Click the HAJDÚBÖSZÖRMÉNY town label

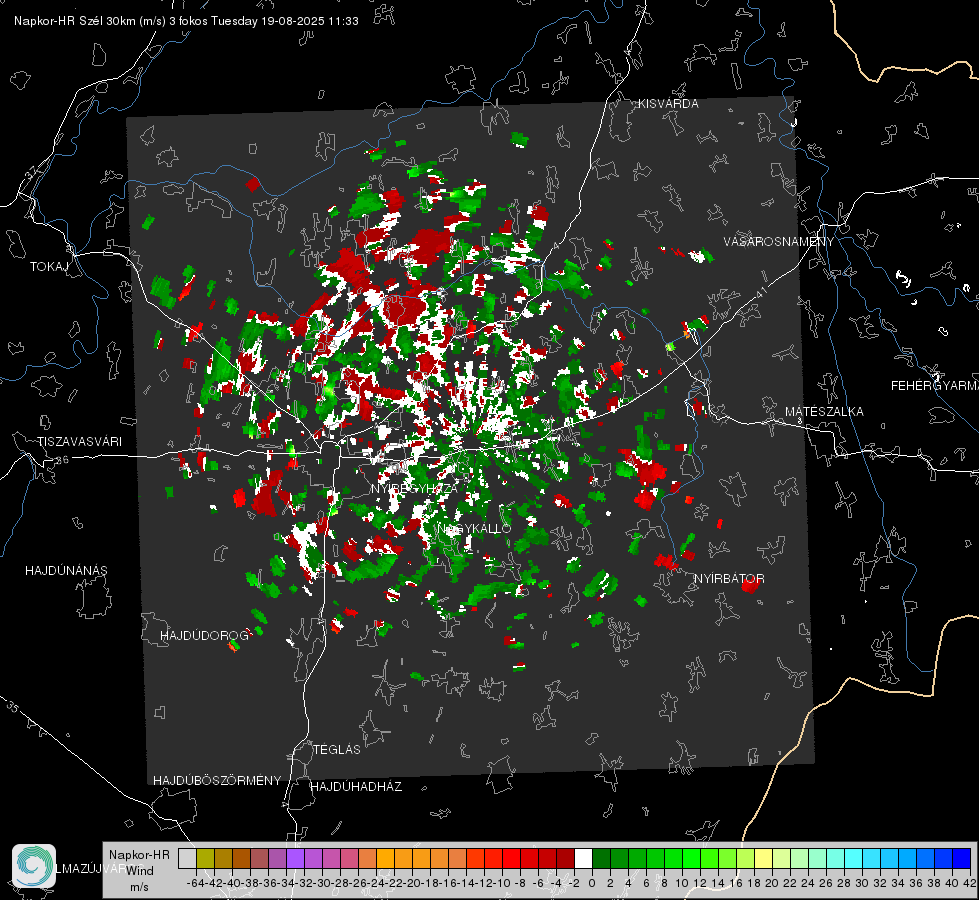tap(217, 781)
